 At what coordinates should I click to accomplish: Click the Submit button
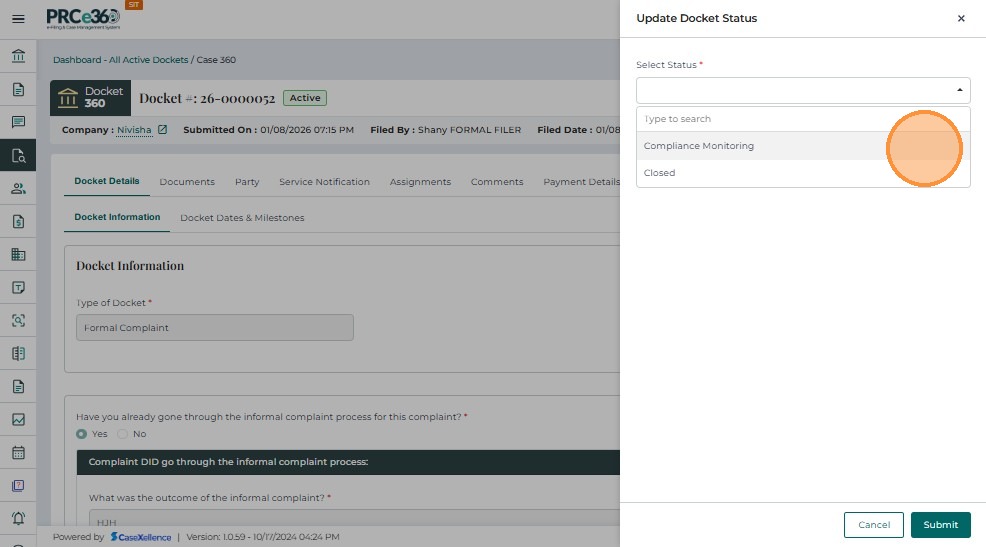tap(940, 525)
